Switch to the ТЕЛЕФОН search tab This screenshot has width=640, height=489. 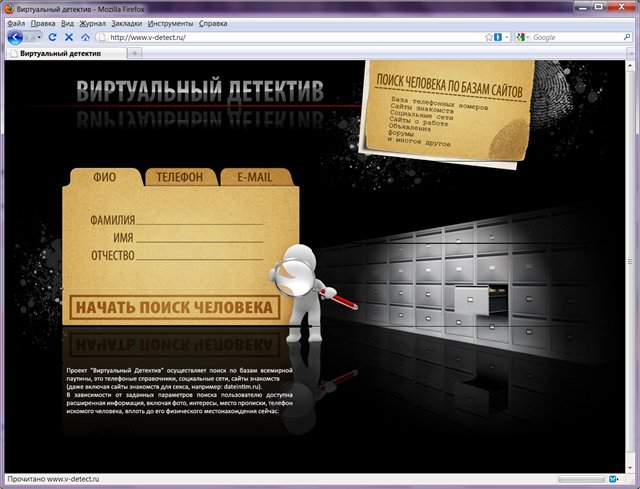(180, 178)
